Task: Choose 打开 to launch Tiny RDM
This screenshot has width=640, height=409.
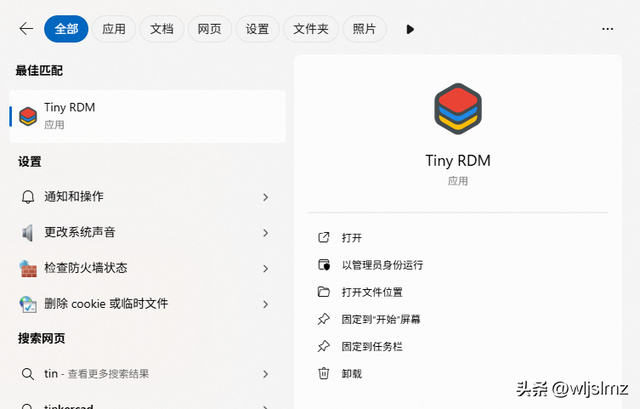Action: click(352, 238)
